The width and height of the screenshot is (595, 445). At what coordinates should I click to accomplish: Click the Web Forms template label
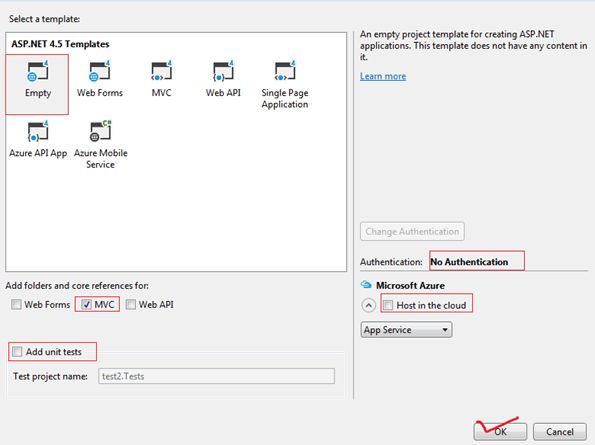pyautogui.click(x=100, y=93)
